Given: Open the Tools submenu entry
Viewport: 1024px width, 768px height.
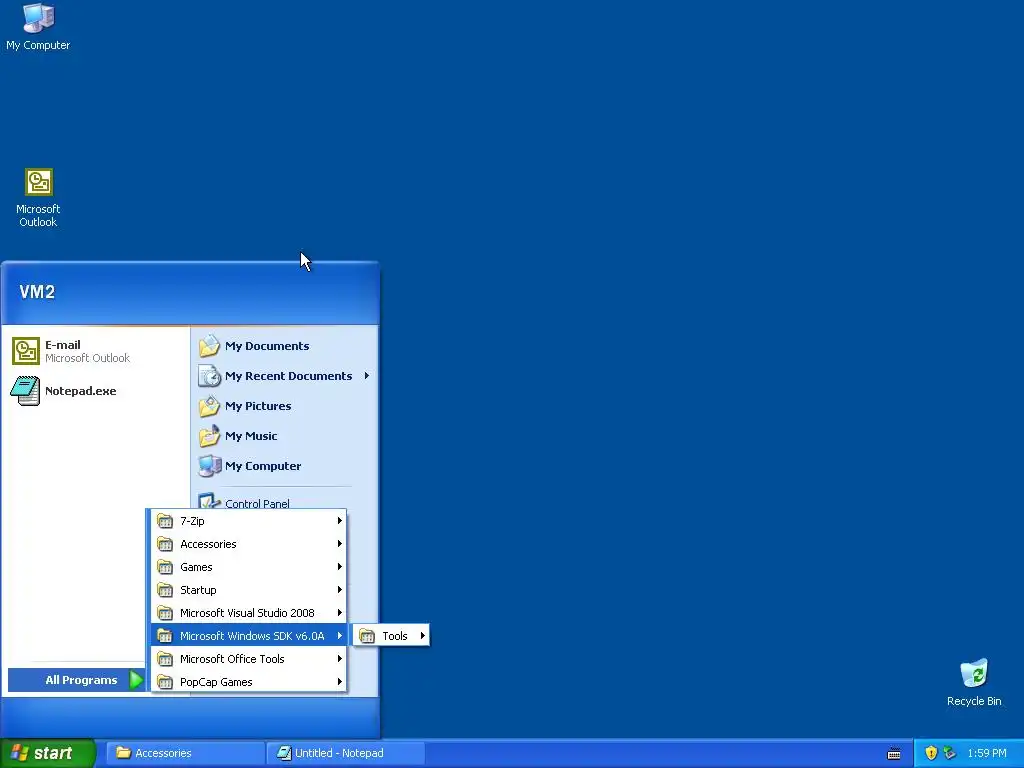Looking at the screenshot, I should tap(391, 635).
